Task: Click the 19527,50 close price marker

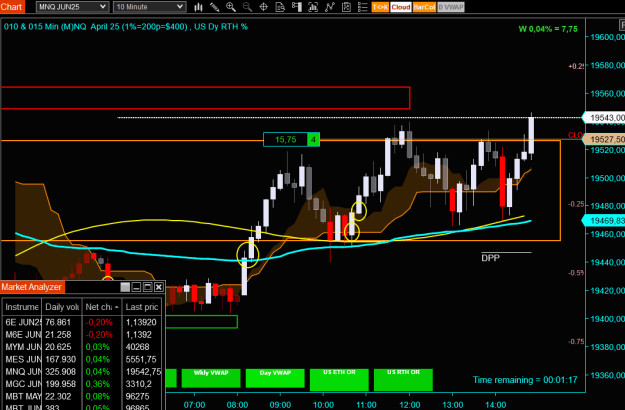Action: pyautogui.click(x=604, y=139)
